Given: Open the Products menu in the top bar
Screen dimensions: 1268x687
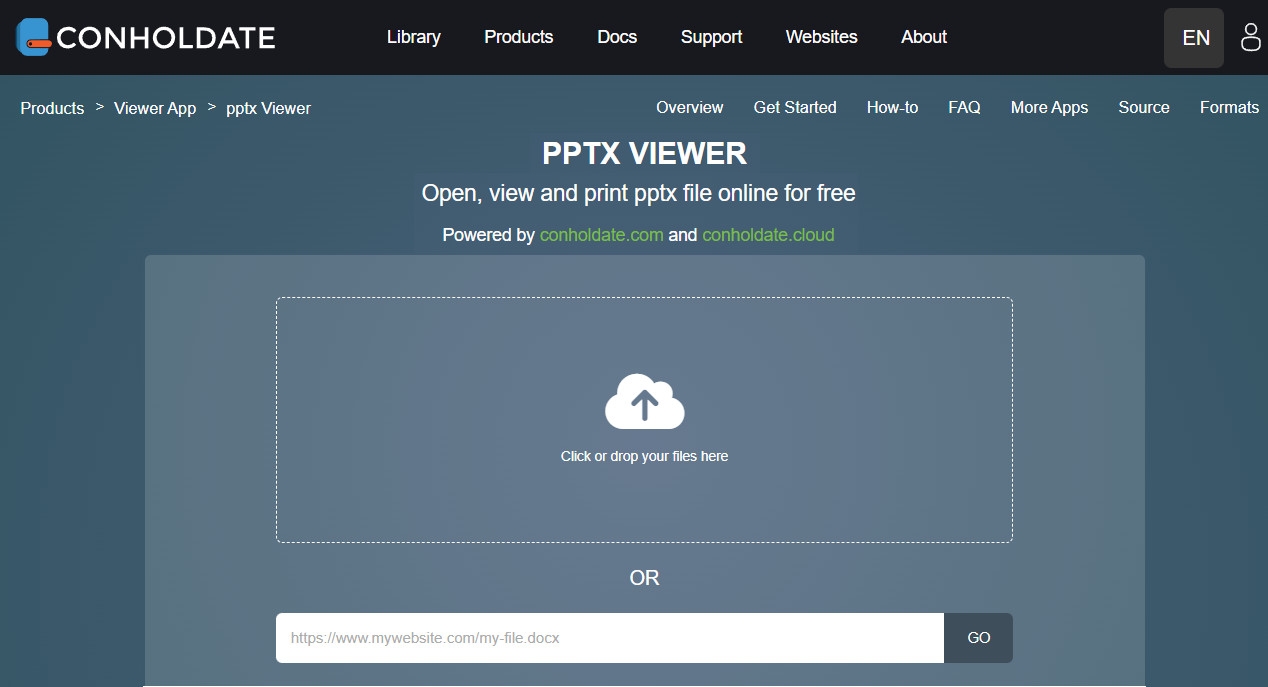Looking at the screenshot, I should pos(519,37).
